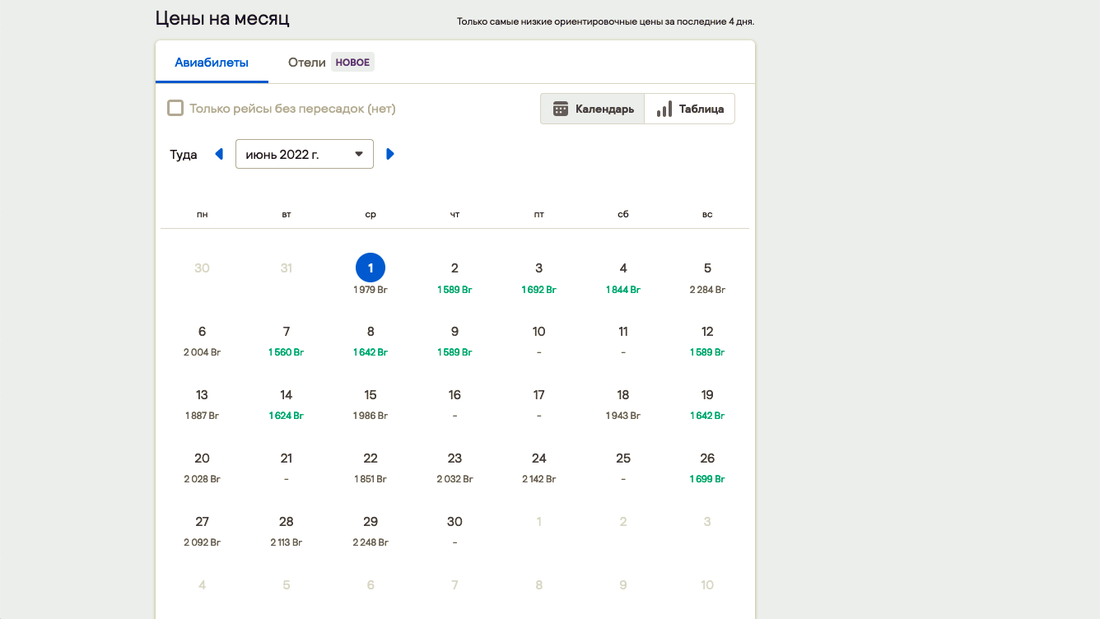The image size is (1100, 619).
Task: Click June 29 priced 2 248 Br
Action: pyautogui.click(x=370, y=530)
